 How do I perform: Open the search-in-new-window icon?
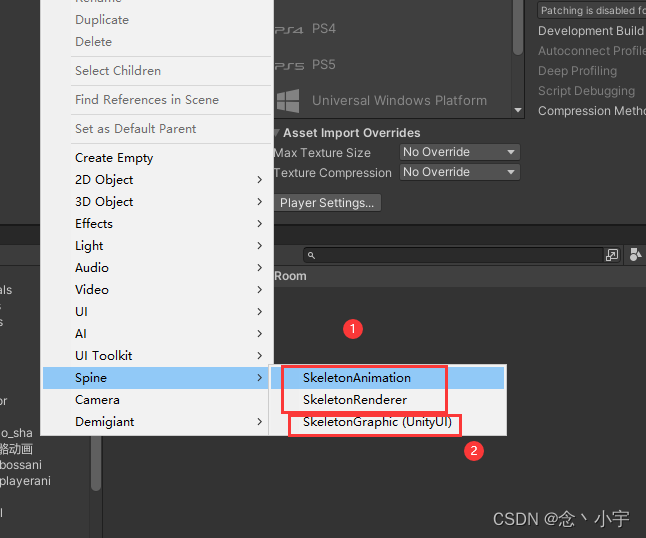tap(612, 255)
